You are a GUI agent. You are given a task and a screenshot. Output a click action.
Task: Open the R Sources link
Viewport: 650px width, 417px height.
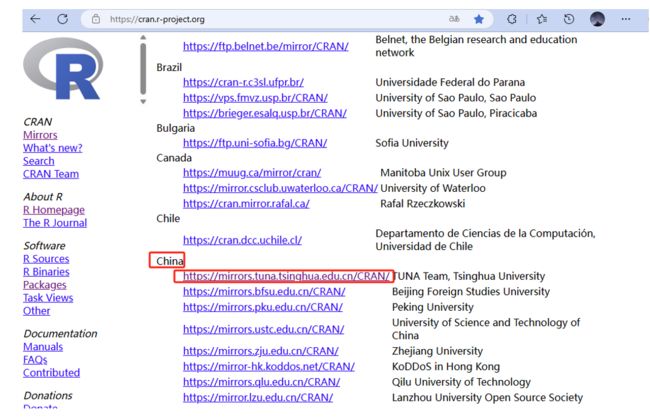[46, 259]
